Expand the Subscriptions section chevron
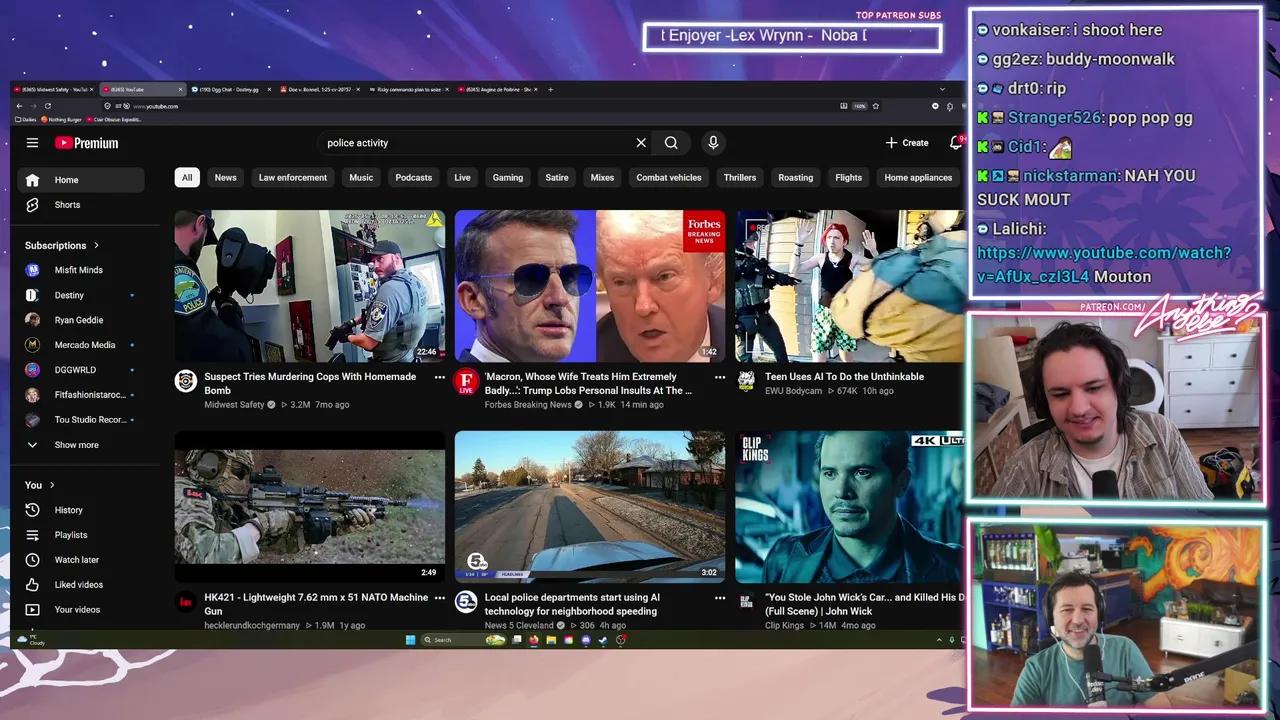The height and width of the screenshot is (720, 1280). (96, 245)
